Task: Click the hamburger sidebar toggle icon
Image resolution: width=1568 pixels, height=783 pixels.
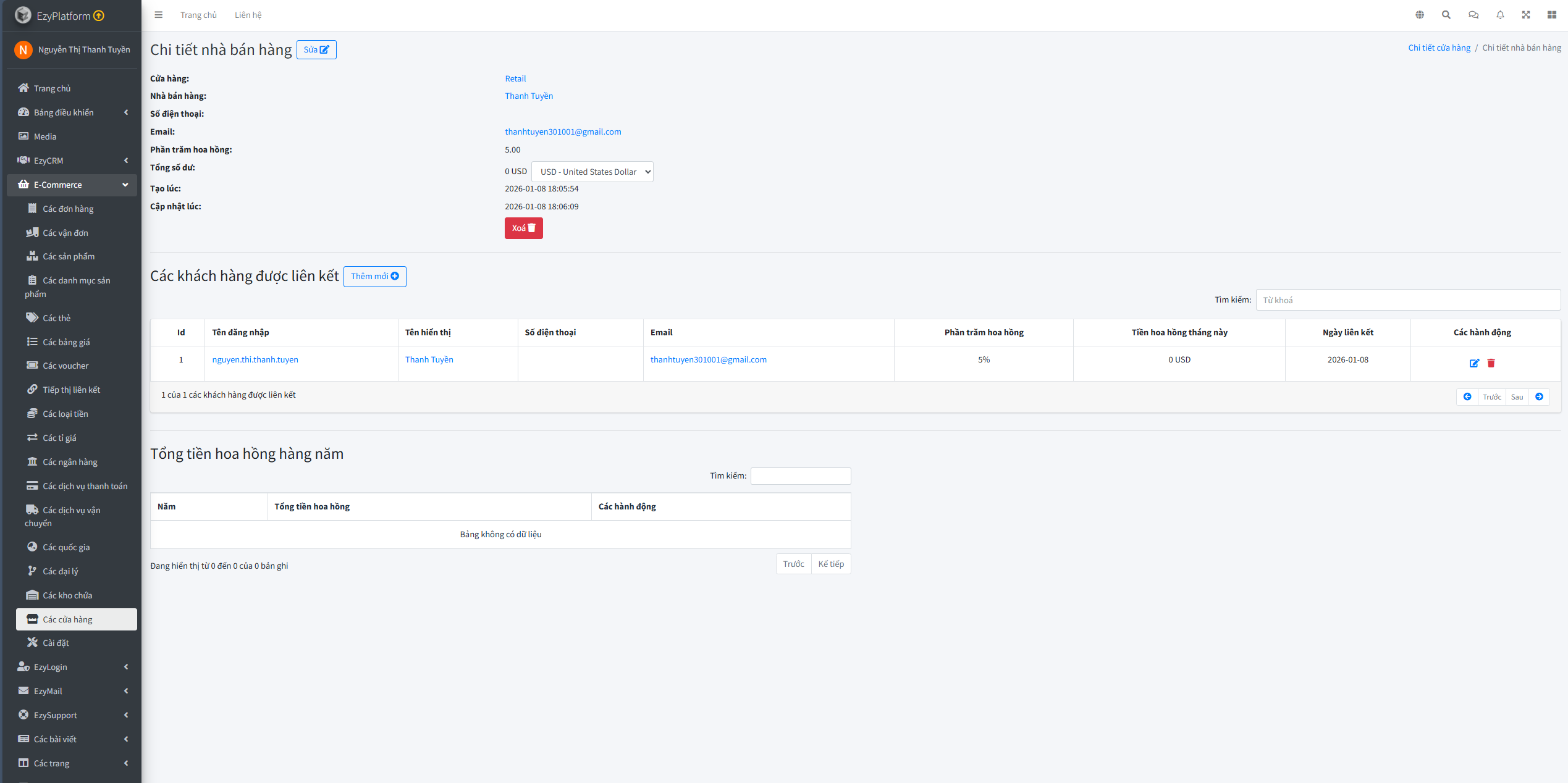Action: [159, 15]
